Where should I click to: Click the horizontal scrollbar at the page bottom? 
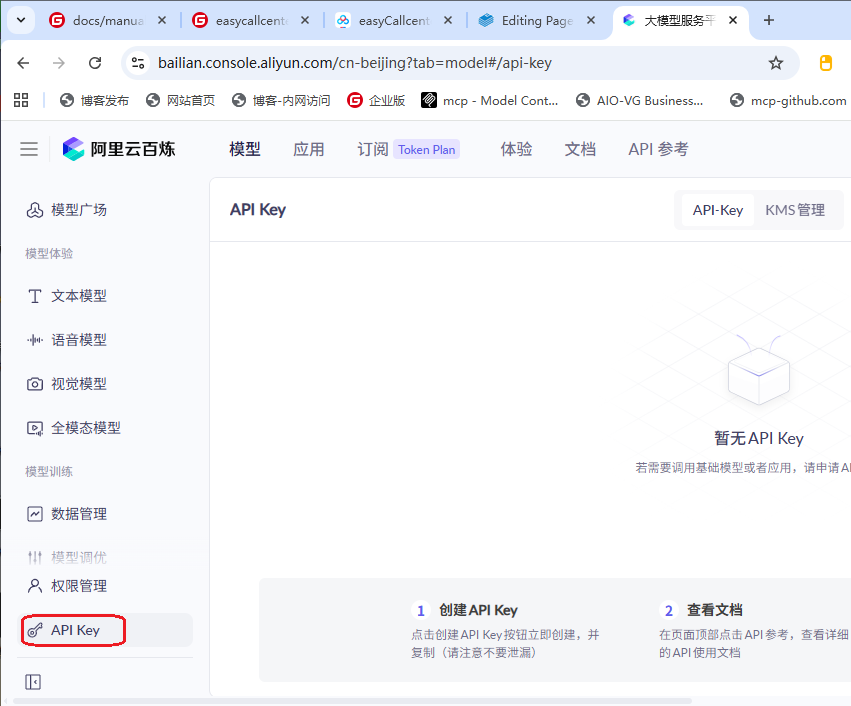click(353, 701)
